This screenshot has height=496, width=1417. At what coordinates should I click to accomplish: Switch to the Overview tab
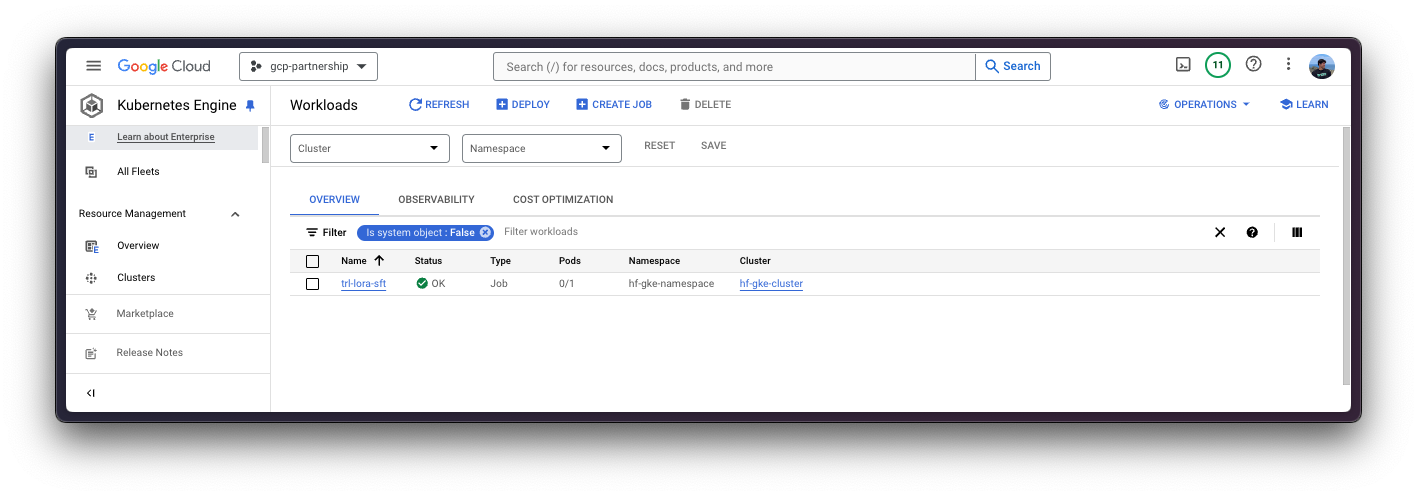334,200
